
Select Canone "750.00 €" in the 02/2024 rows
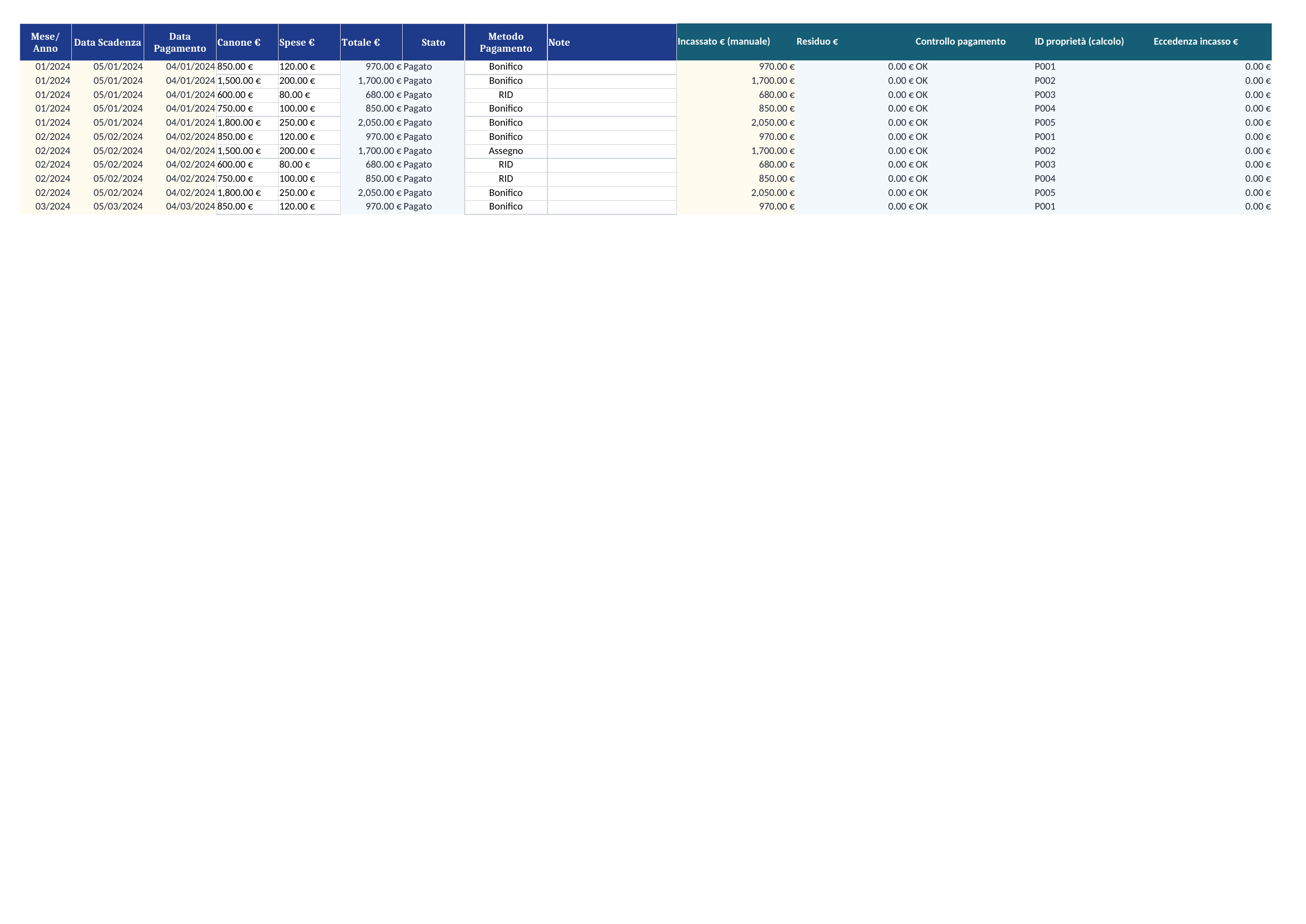247,178
